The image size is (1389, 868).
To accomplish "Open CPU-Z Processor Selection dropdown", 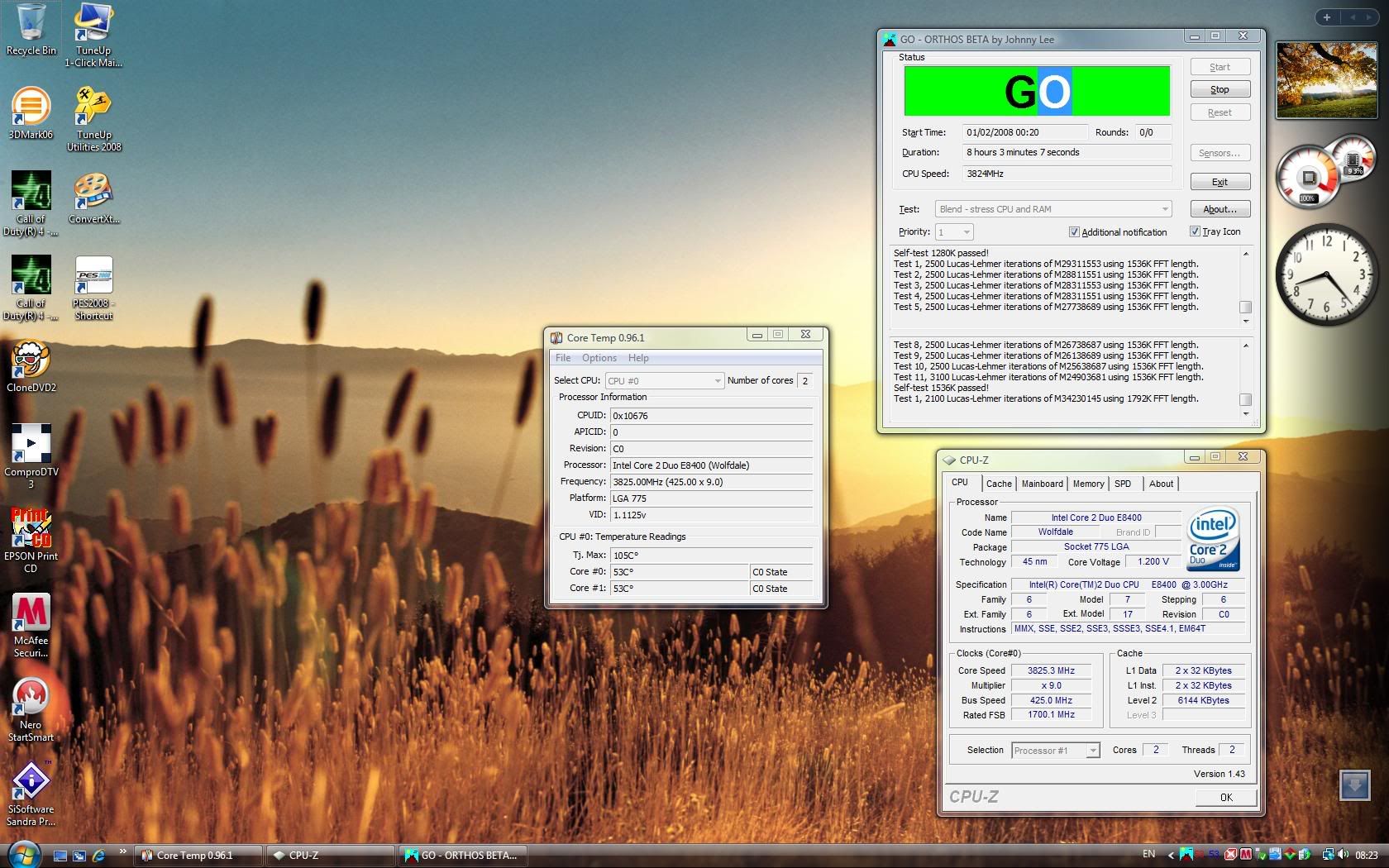I will pyautogui.click(x=1056, y=751).
